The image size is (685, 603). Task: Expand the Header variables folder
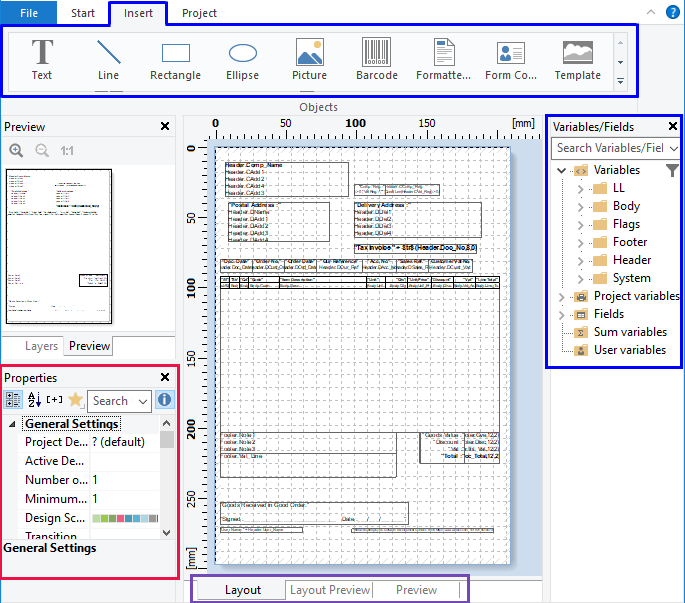(580, 260)
